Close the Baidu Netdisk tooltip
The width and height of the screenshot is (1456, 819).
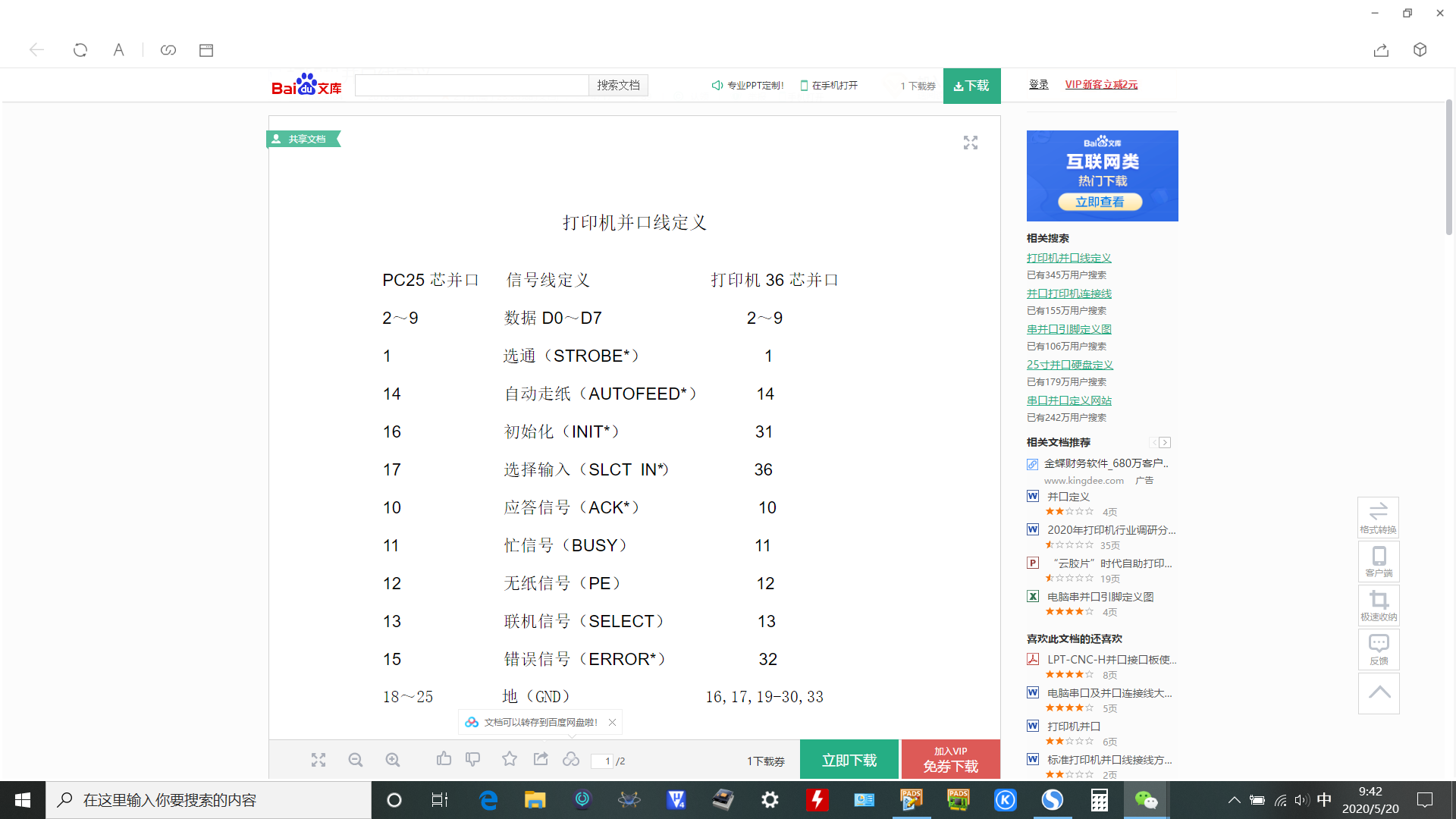pyautogui.click(x=612, y=722)
